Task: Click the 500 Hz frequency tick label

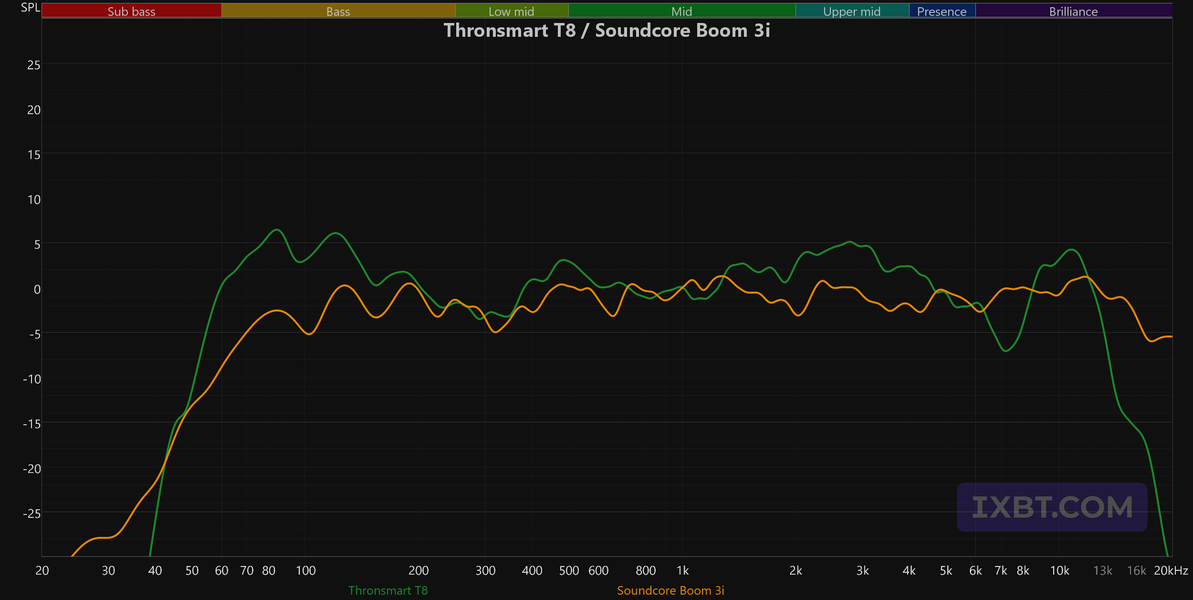Action: (x=569, y=570)
